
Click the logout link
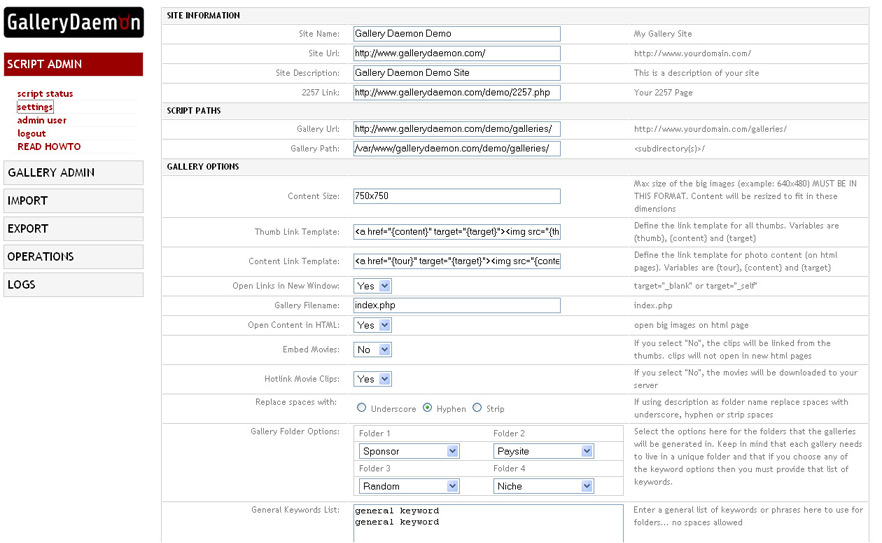click(x=32, y=133)
